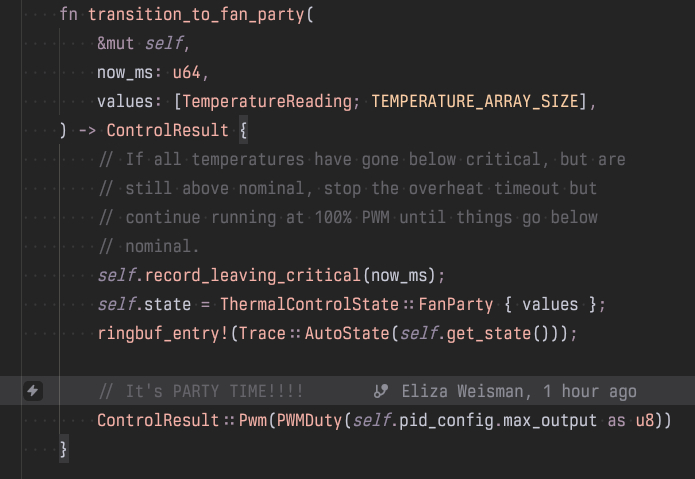The image size is (695, 479).
Task: Place cursor on the now_ms parameter name
Action: coord(122,72)
